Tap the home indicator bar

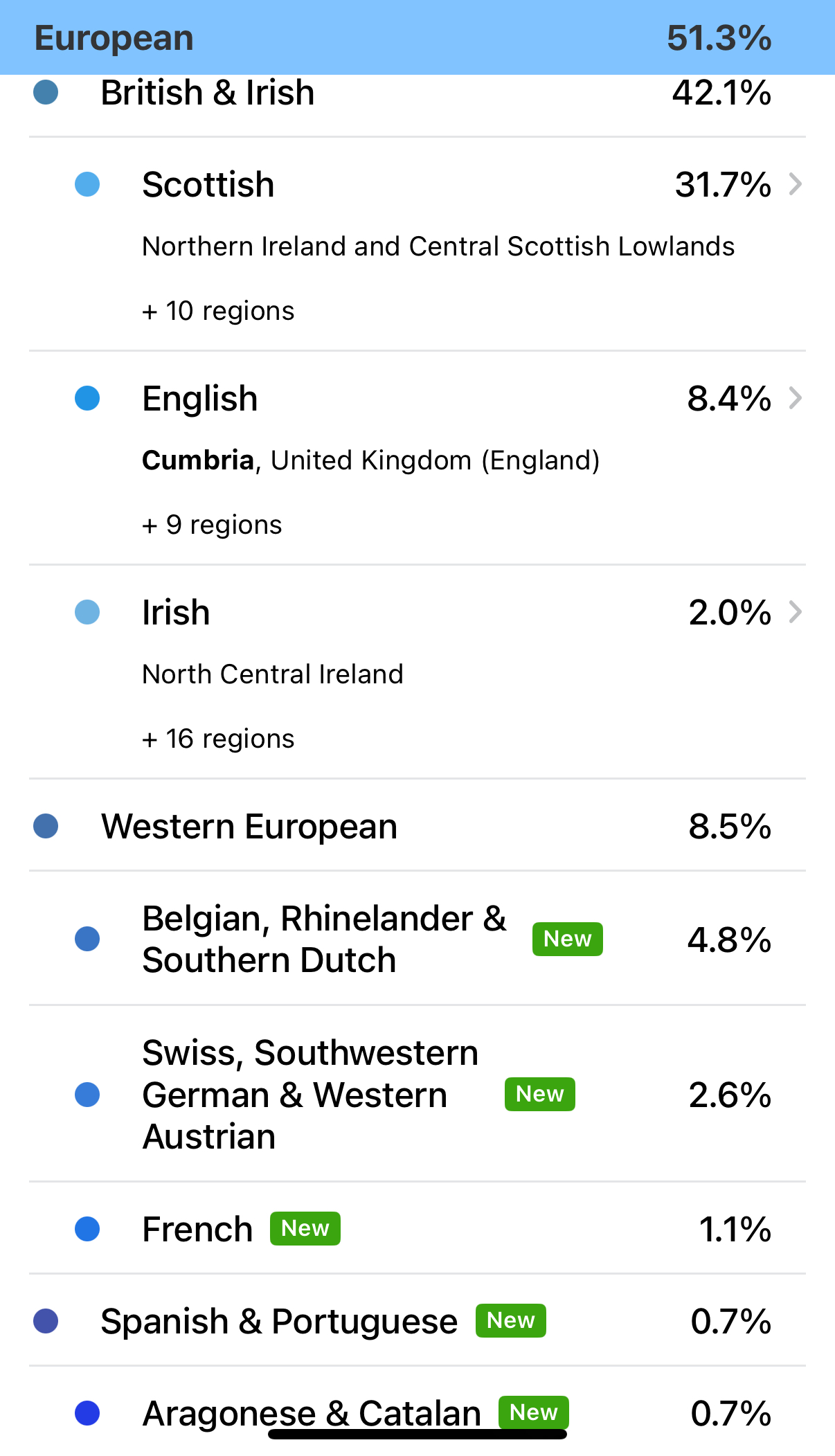click(x=417, y=1435)
